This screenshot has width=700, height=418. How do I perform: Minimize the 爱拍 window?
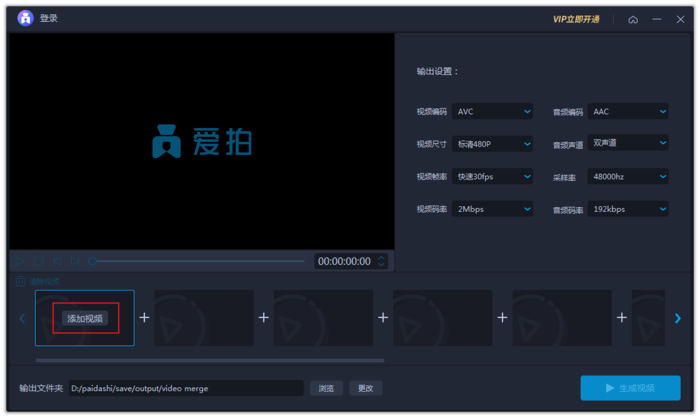coord(657,19)
